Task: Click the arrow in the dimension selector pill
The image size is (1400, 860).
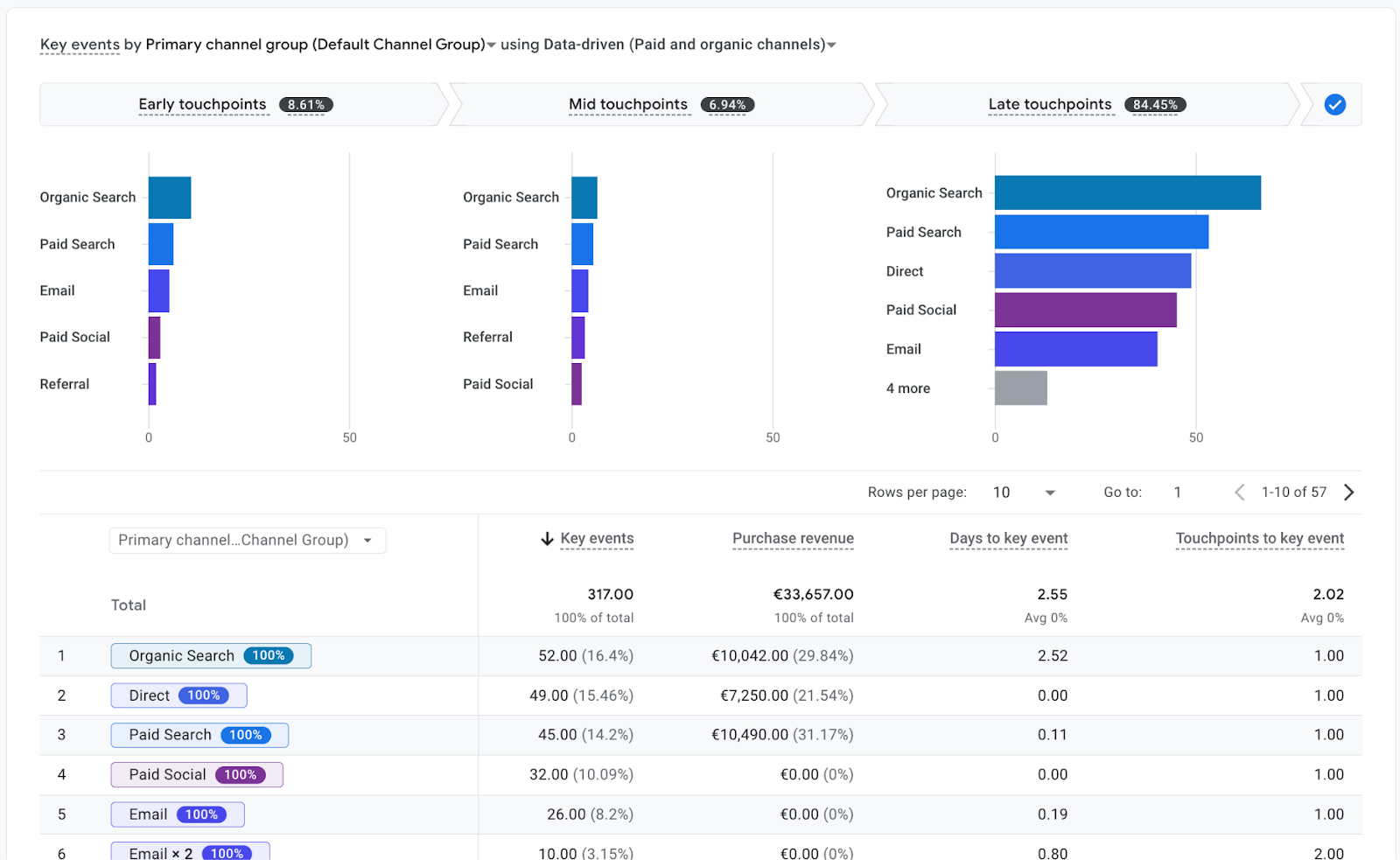Action: pos(368,540)
